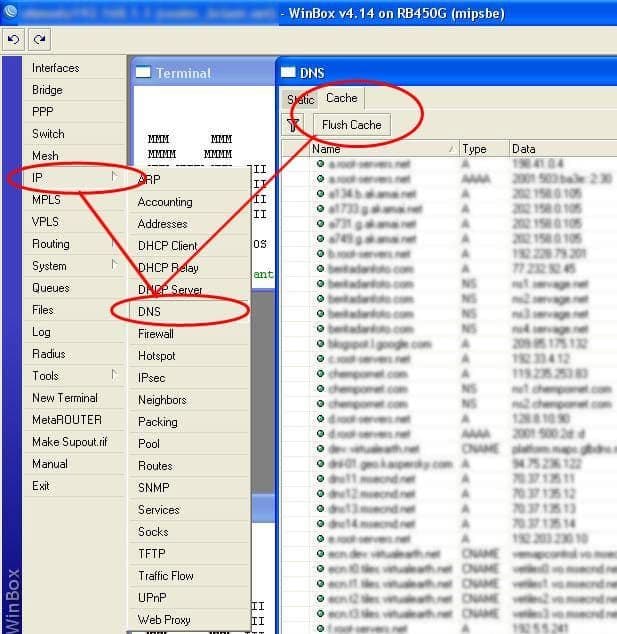Open the Mesh menu item
617x634 pixels.
(x=74, y=156)
